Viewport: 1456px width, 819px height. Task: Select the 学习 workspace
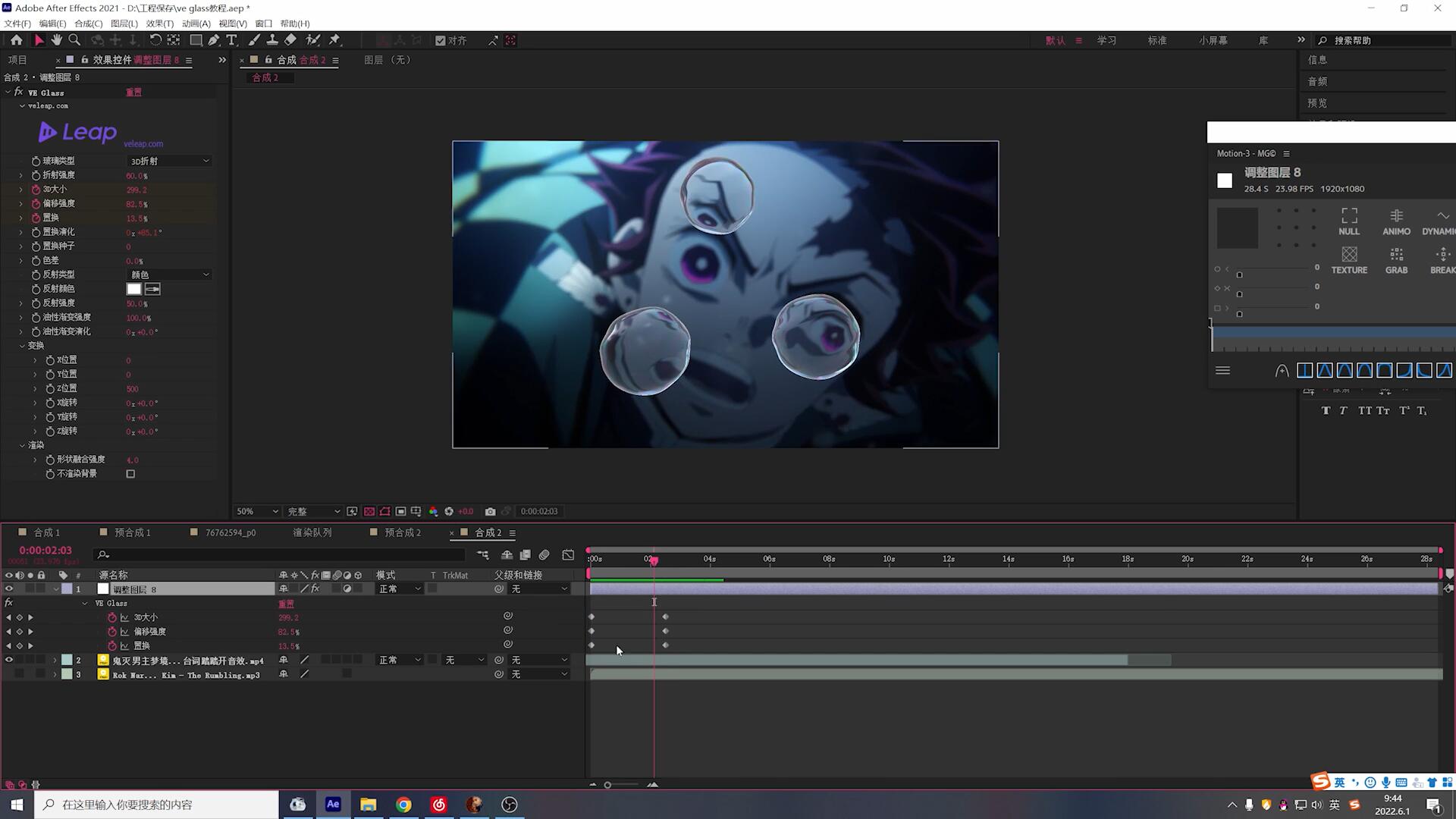pyautogui.click(x=1106, y=41)
